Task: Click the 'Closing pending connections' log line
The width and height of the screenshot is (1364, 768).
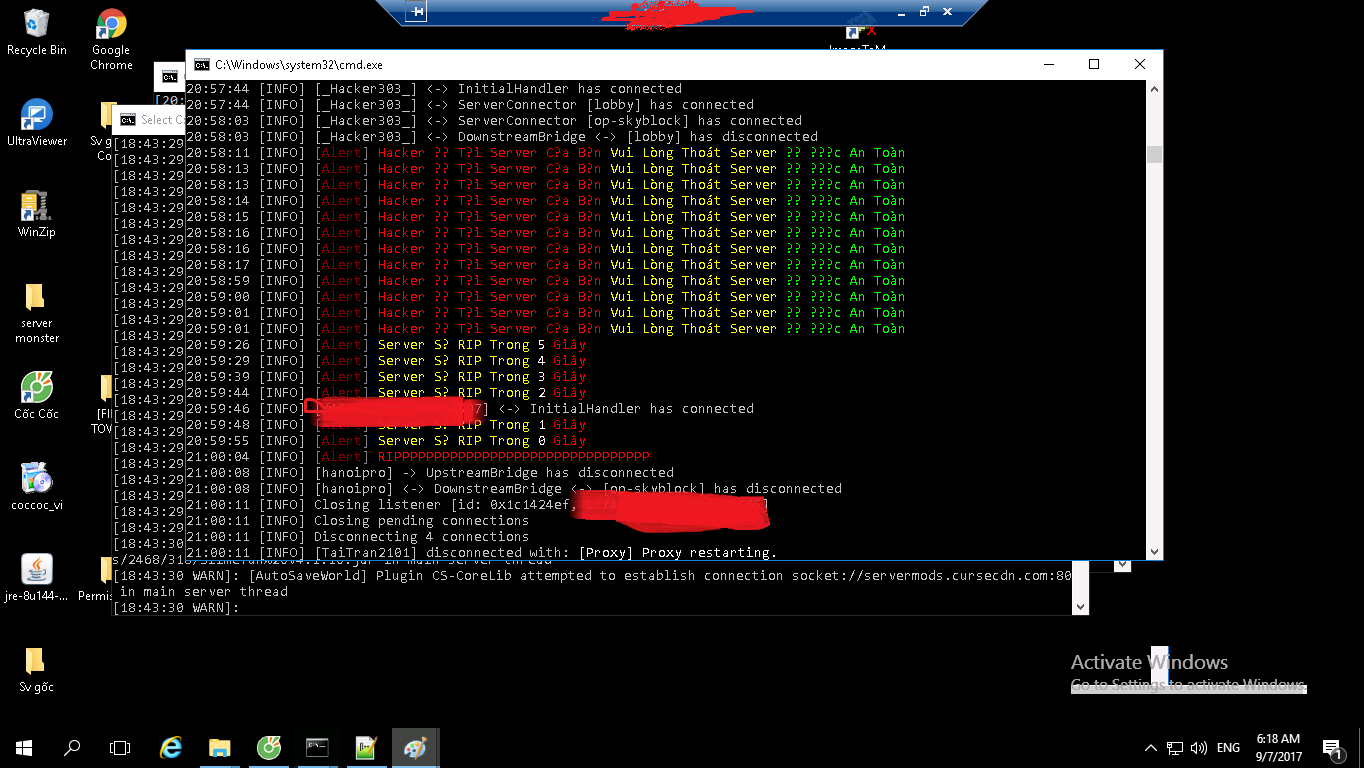Action: (x=358, y=521)
